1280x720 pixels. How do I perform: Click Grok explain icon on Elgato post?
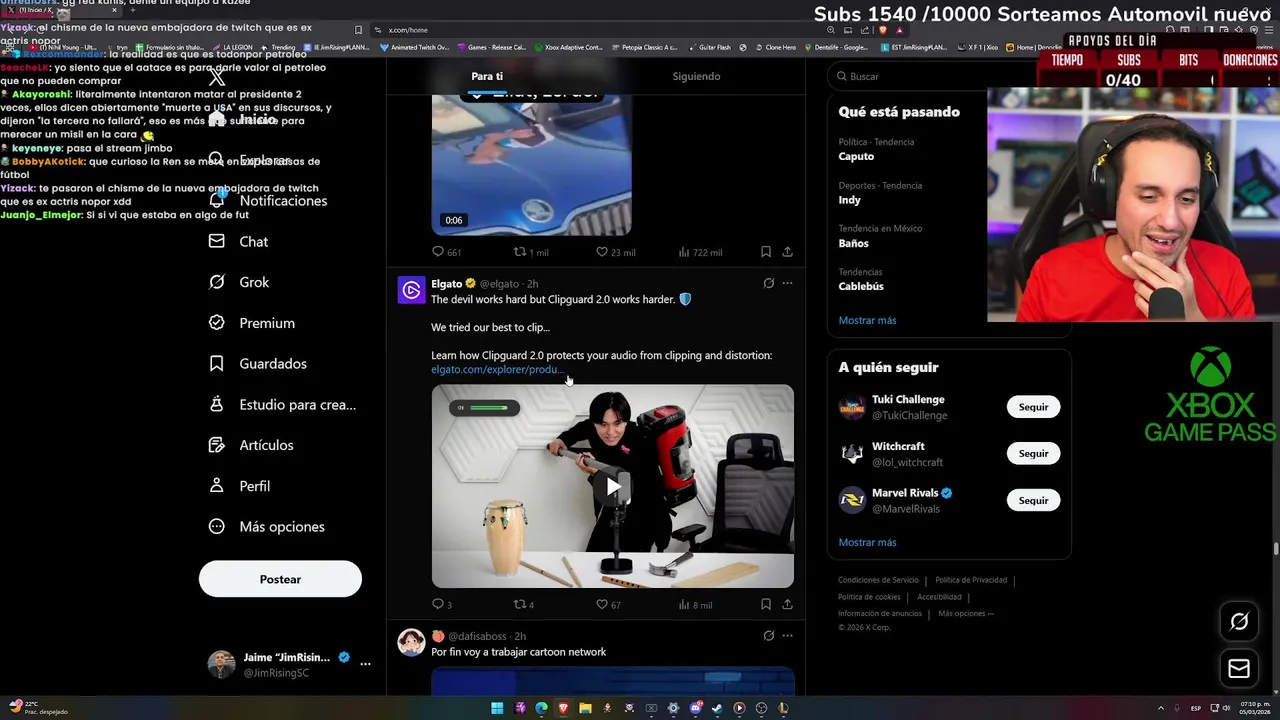click(768, 283)
